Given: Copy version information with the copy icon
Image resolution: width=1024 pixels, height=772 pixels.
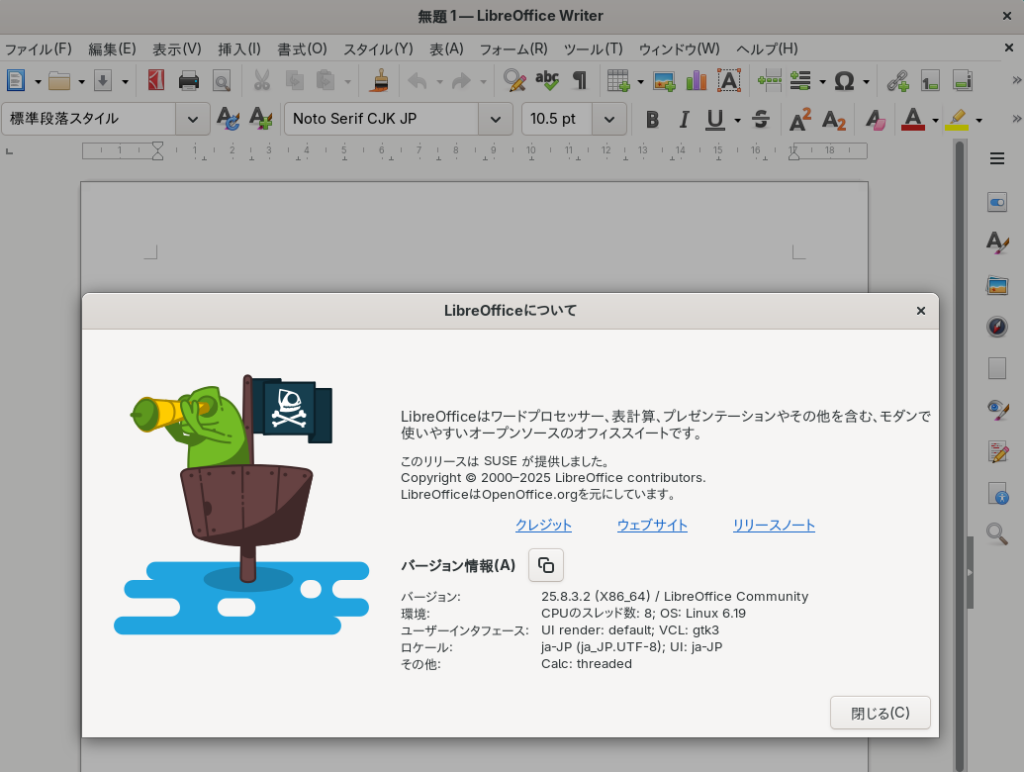Looking at the screenshot, I should click(546, 565).
